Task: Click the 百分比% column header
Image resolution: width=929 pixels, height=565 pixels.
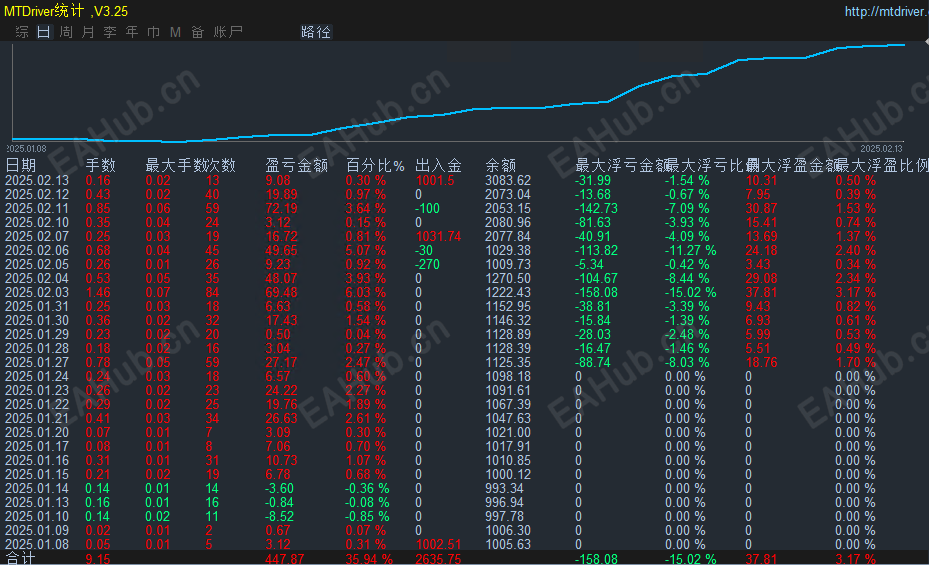Action: click(x=375, y=165)
